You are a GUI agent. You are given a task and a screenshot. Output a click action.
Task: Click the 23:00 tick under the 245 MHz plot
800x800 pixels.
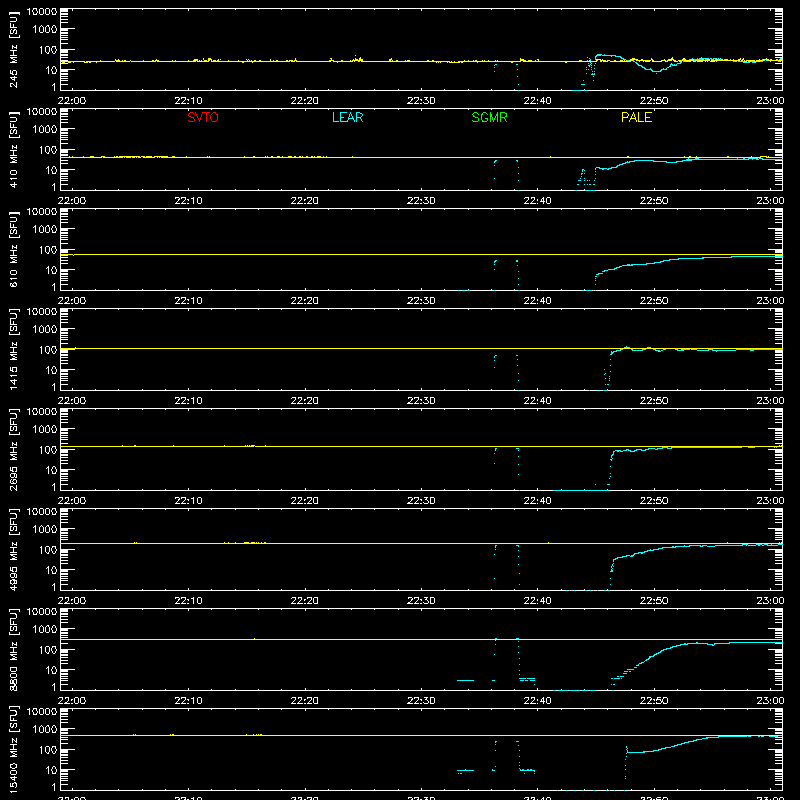click(770, 101)
